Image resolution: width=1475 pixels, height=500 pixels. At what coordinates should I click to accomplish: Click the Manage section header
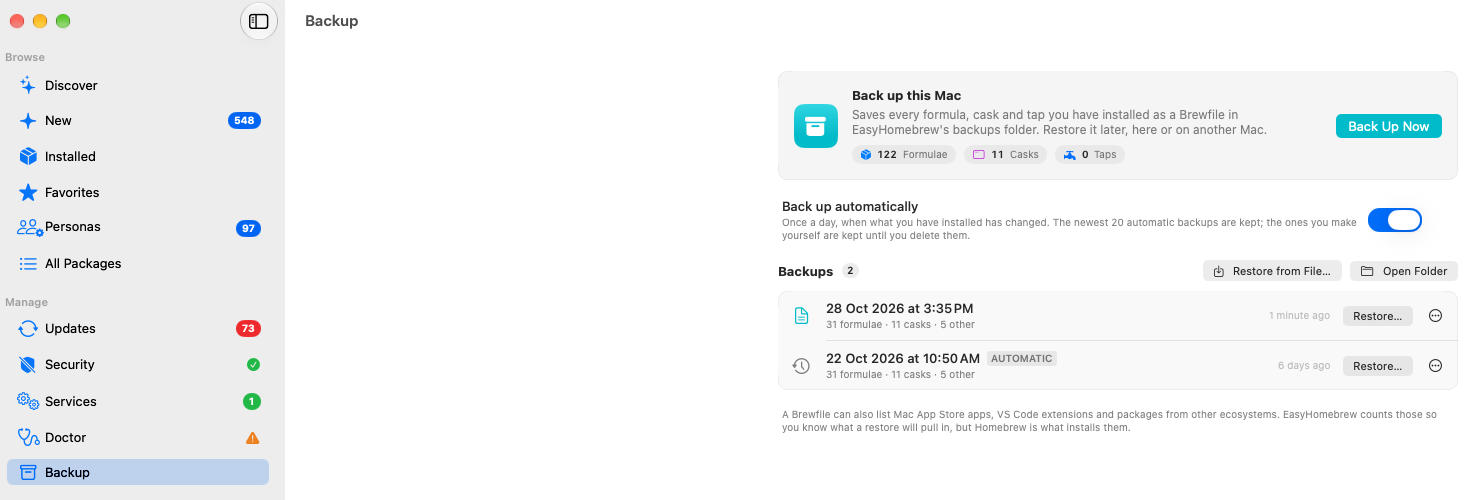pyautogui.click(x=26, y=302)
